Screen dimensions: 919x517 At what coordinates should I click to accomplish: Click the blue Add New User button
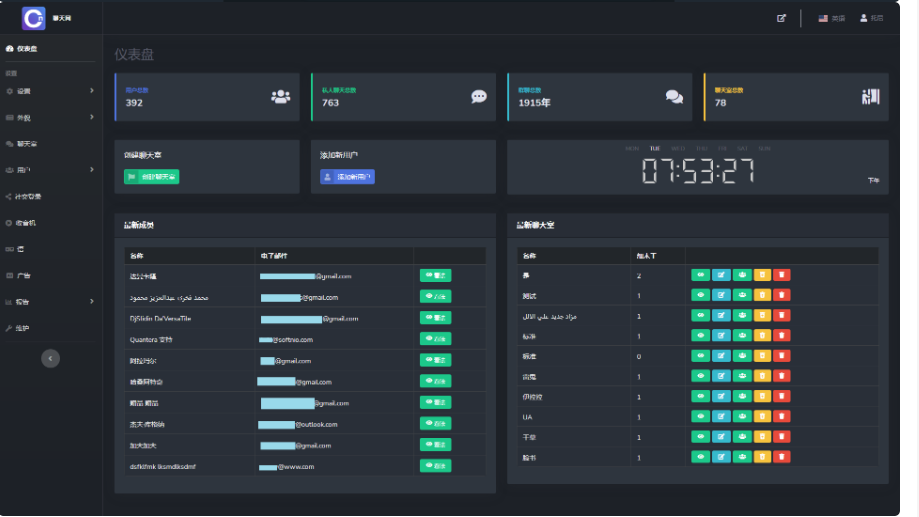coord(347,177)
